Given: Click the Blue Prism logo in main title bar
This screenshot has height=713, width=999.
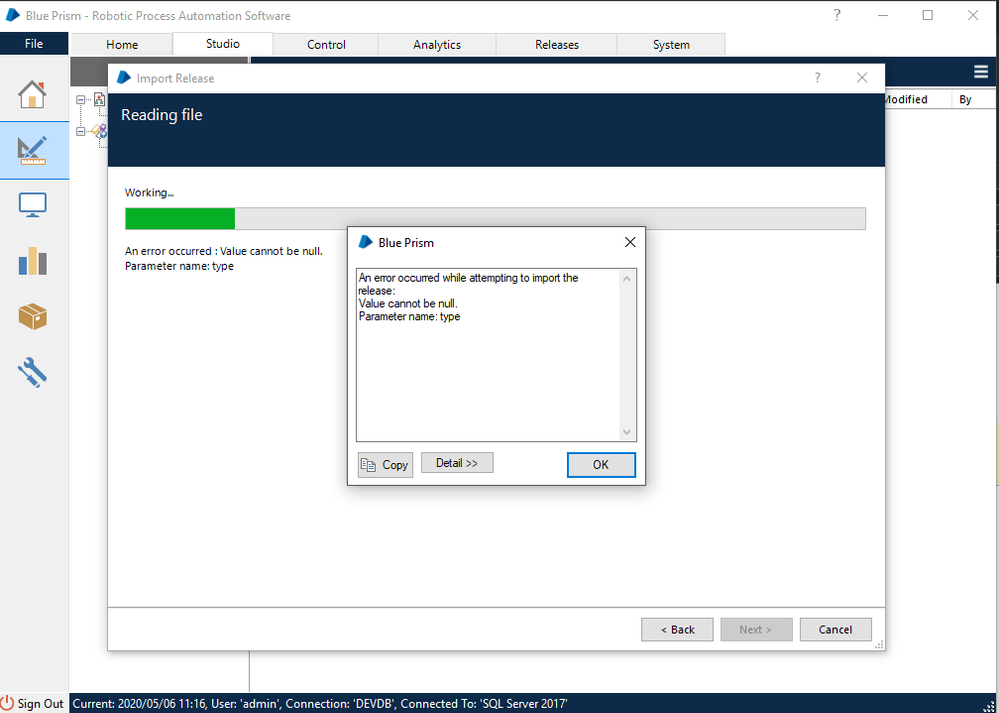Looking at the screenshot, I should coord(13,15).
